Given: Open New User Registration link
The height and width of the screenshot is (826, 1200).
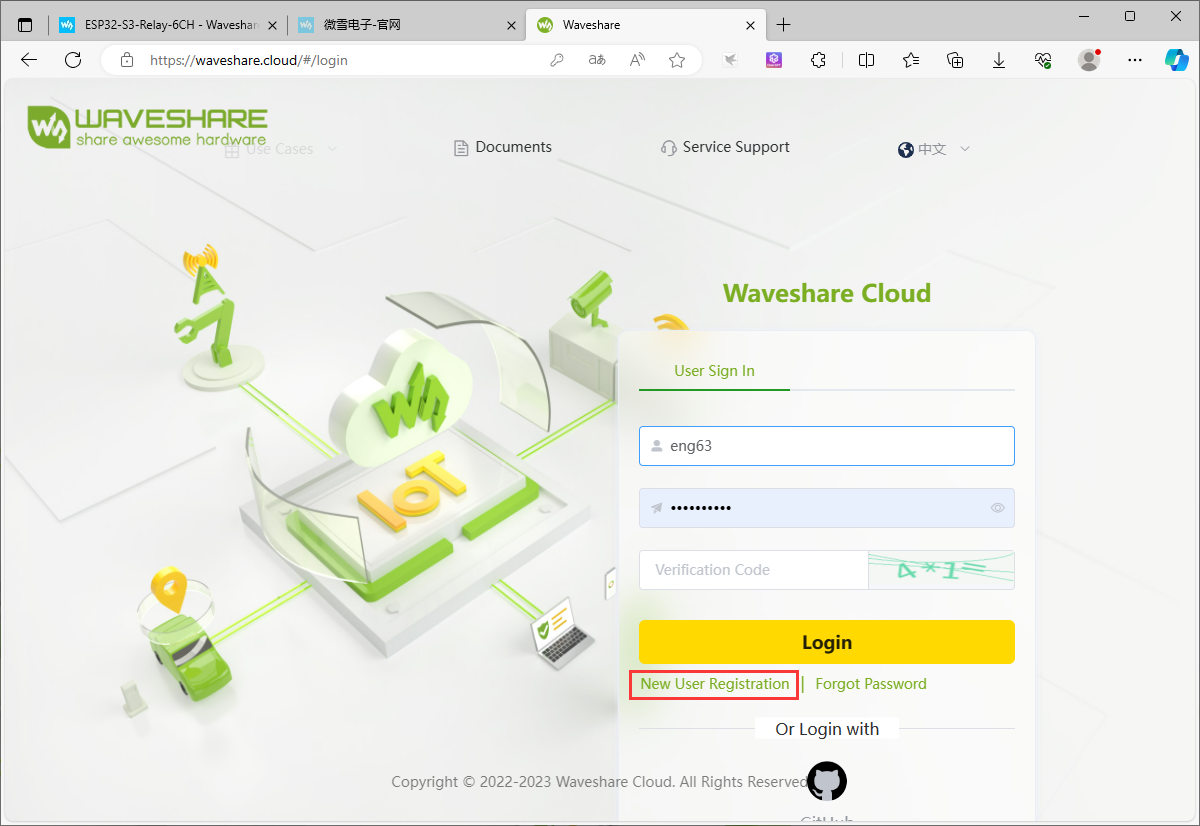Looking at the screenshot, I should [x=715, y=684].
